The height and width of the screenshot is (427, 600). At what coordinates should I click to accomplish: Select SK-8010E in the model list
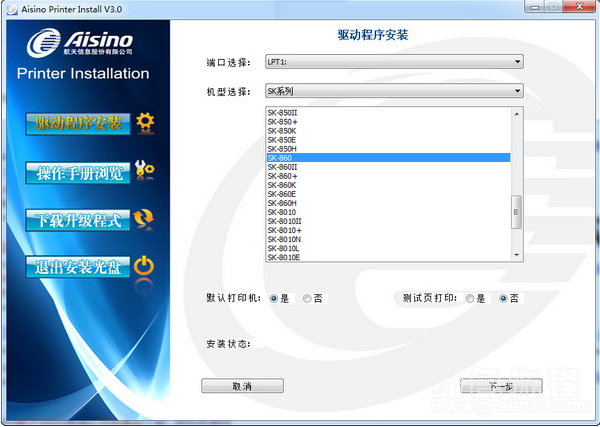(x=388, y=257)
